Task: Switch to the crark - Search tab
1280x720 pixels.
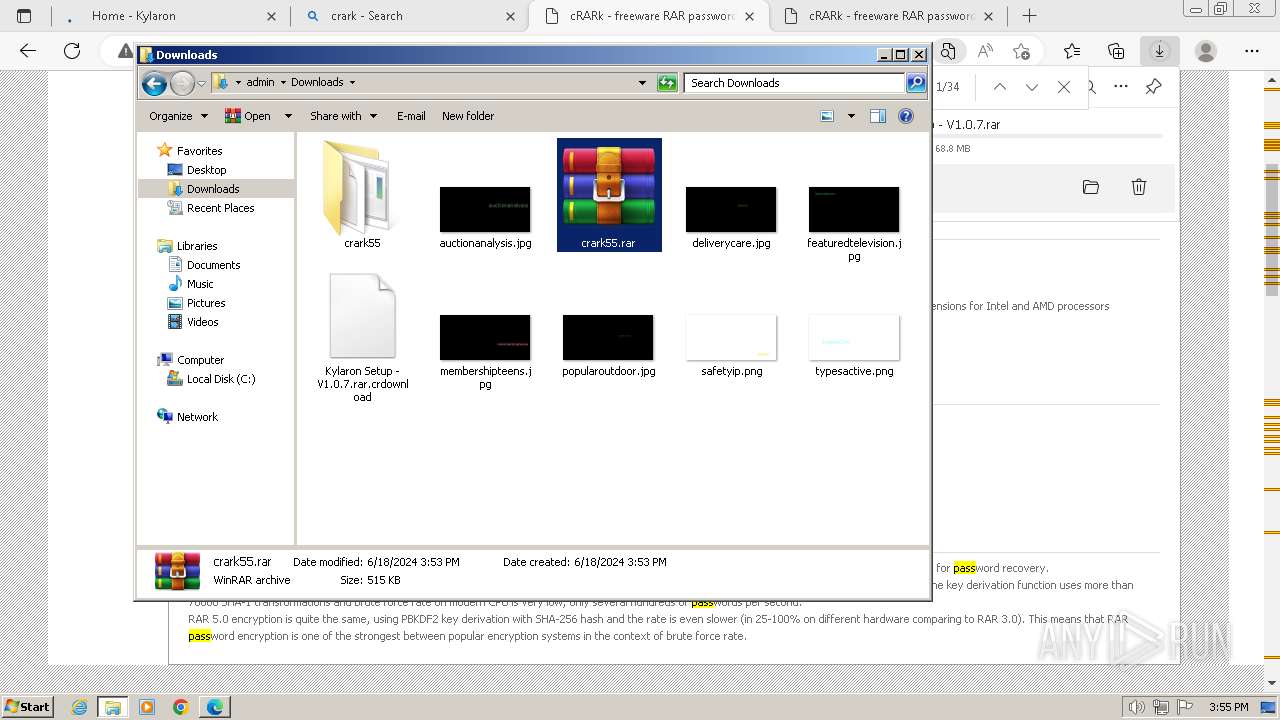Action: 410,16
